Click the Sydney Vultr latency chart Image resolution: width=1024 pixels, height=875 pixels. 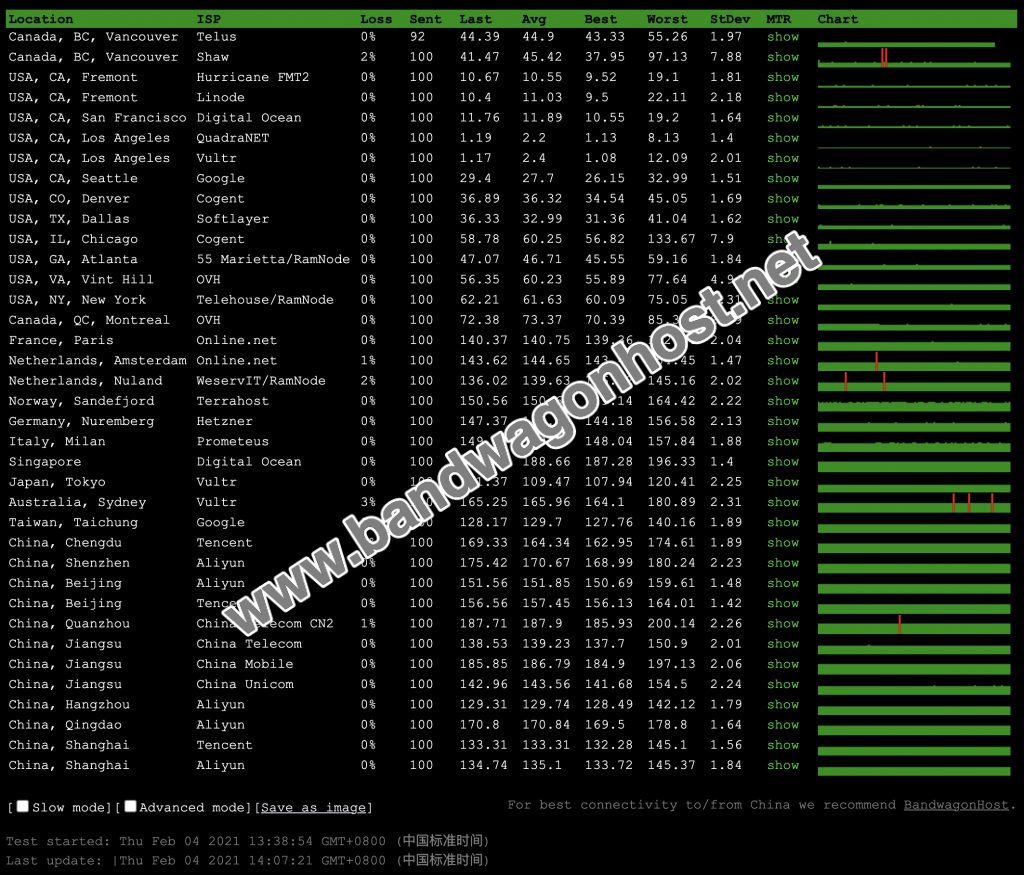tap(914, 503)
